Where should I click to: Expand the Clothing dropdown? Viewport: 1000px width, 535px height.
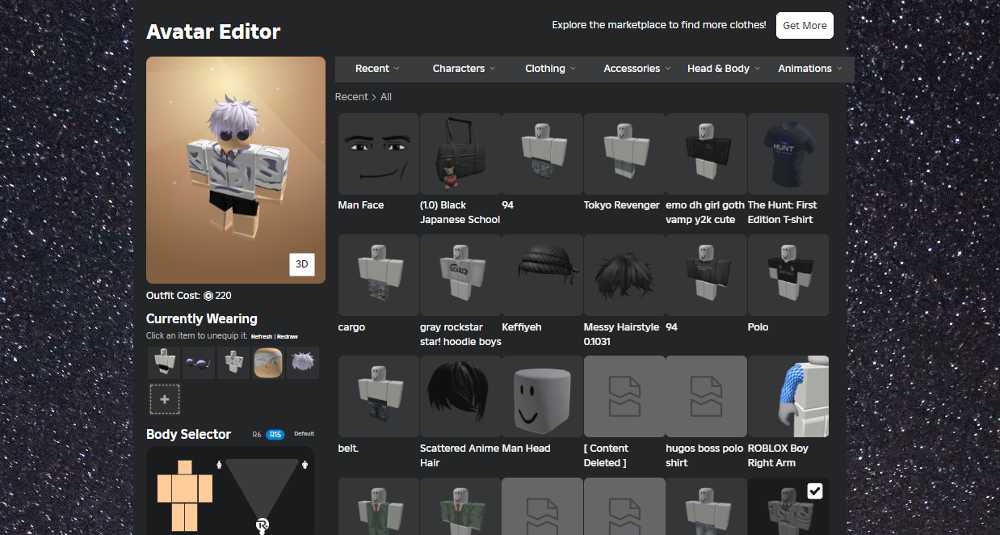pos(551,68)
